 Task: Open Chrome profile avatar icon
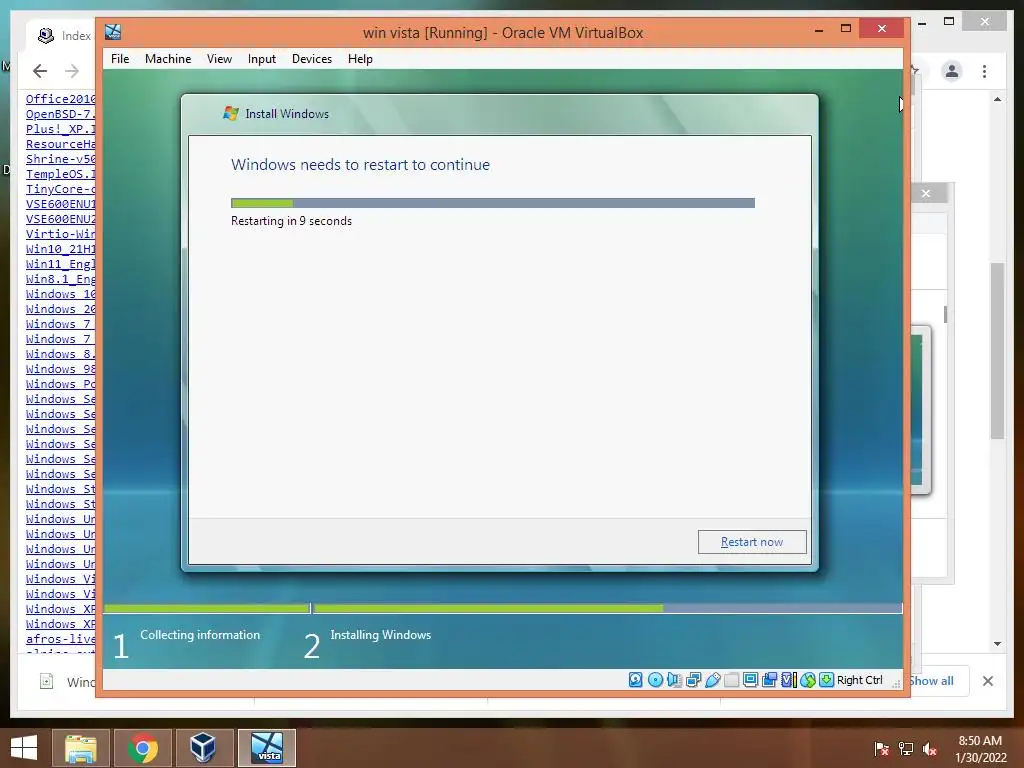tap(952, 71)
